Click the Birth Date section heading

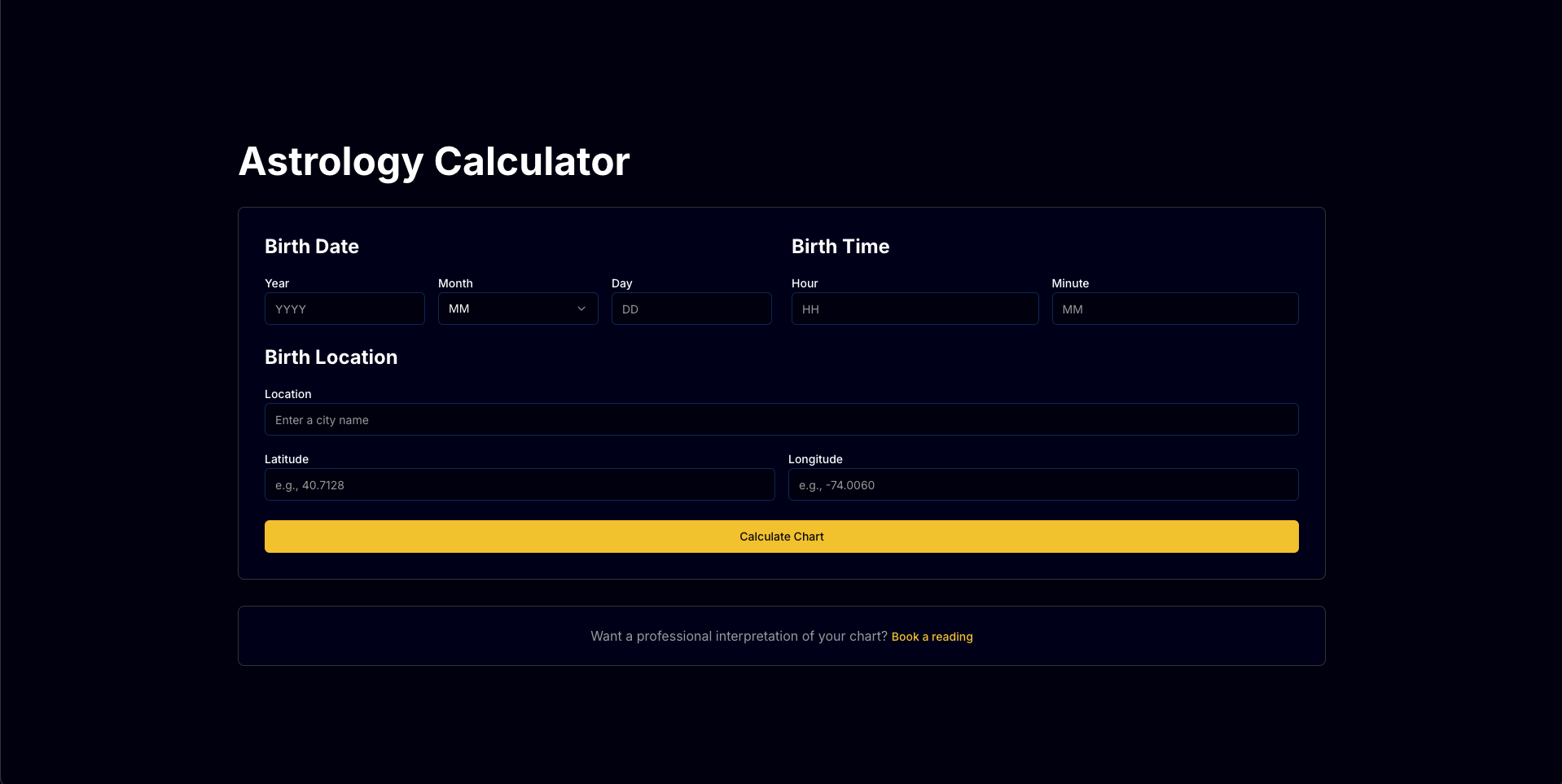click(311, 246)
